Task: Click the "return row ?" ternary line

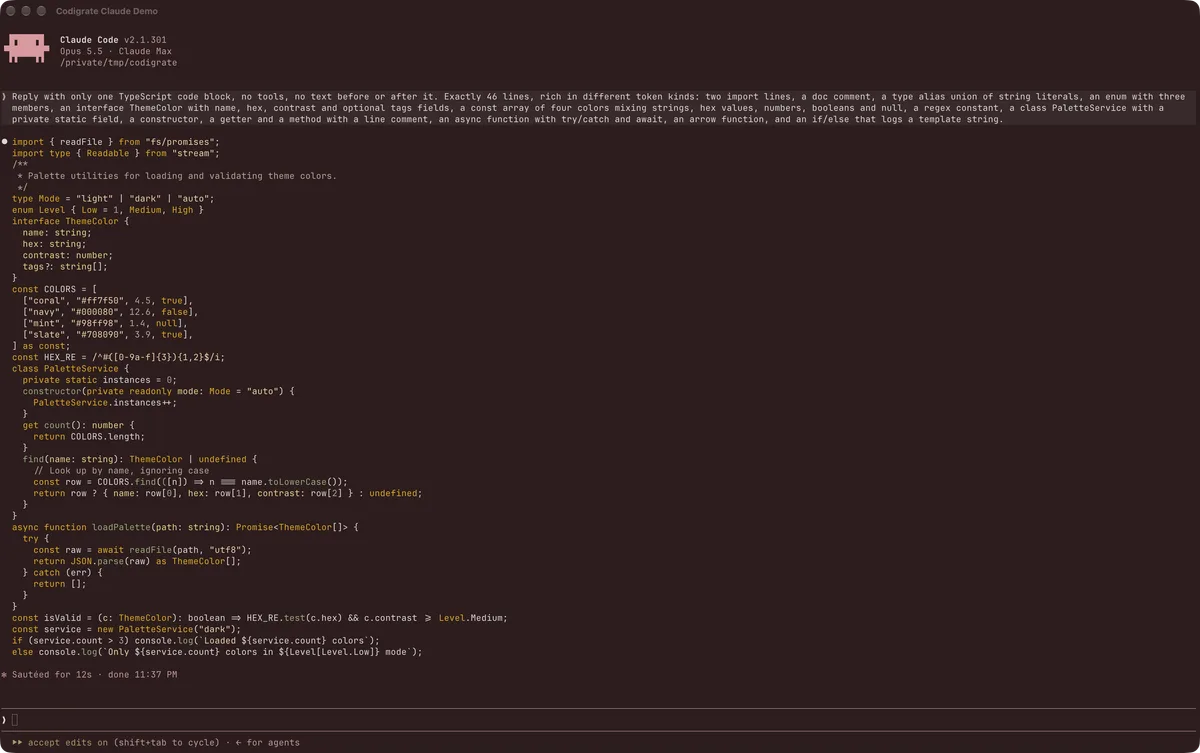Action: tap(228, 493)
